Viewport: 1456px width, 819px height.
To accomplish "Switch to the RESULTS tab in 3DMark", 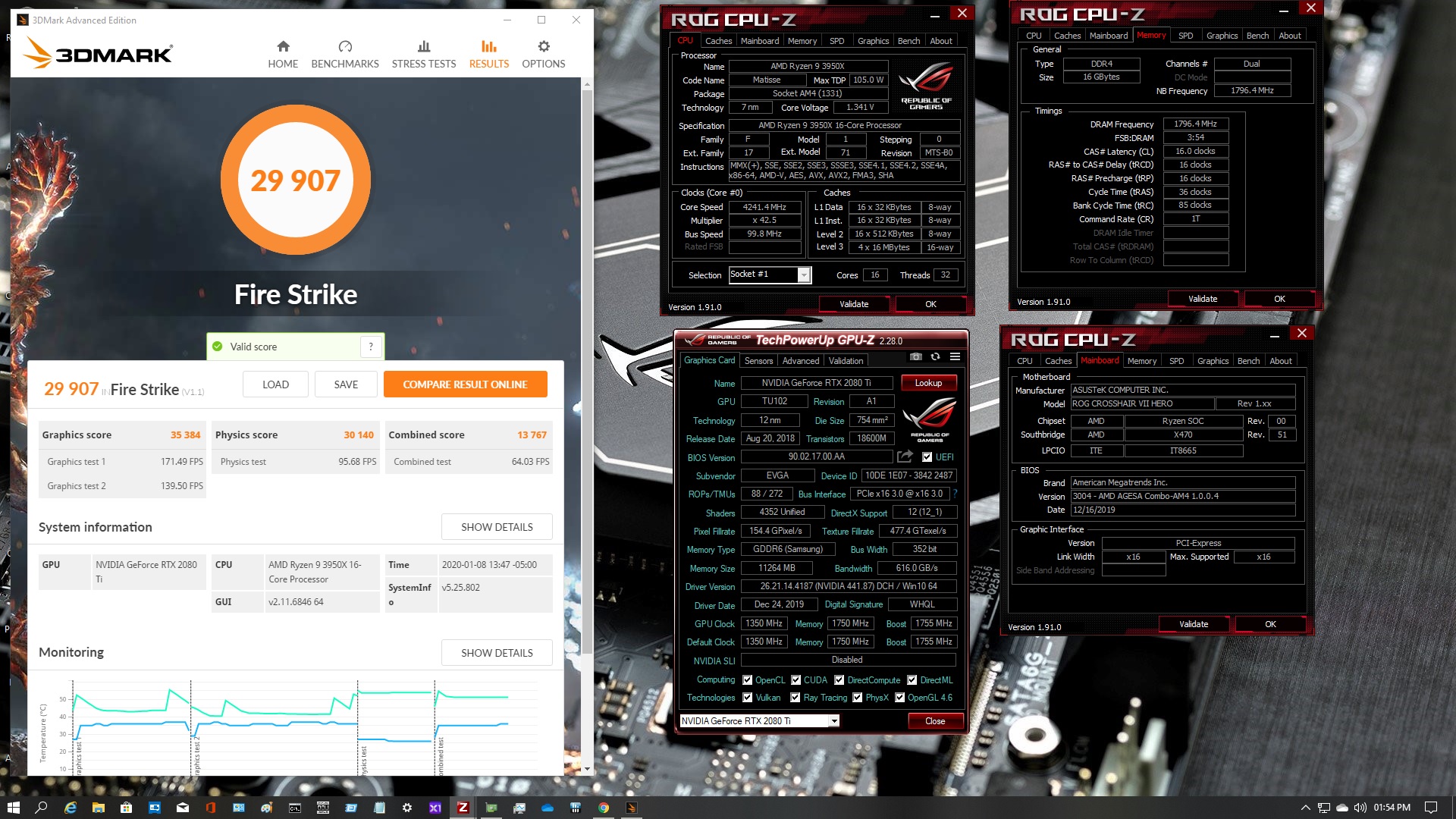I will [x=489, y=55].
